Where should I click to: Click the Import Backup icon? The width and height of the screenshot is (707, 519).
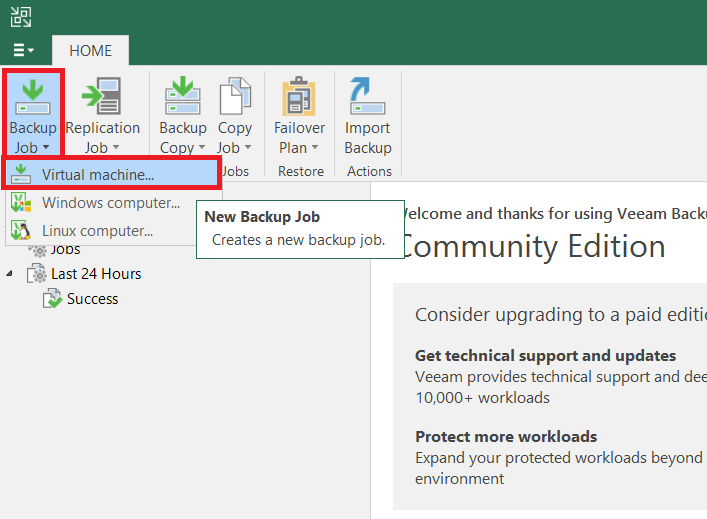(x=367, y=96)
